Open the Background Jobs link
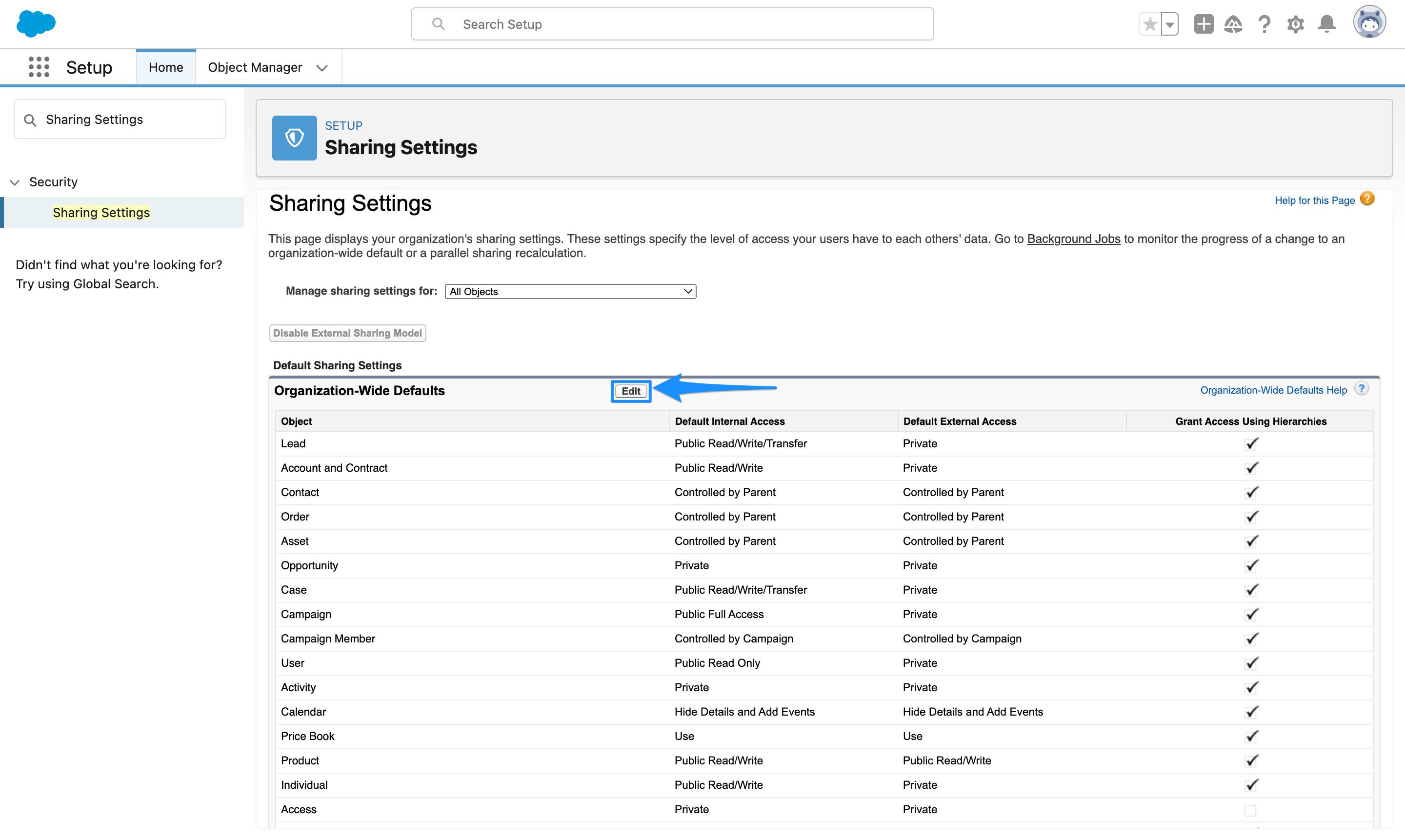The width and height of the screenshot is (1405, 840). (x=1073, y=239)
